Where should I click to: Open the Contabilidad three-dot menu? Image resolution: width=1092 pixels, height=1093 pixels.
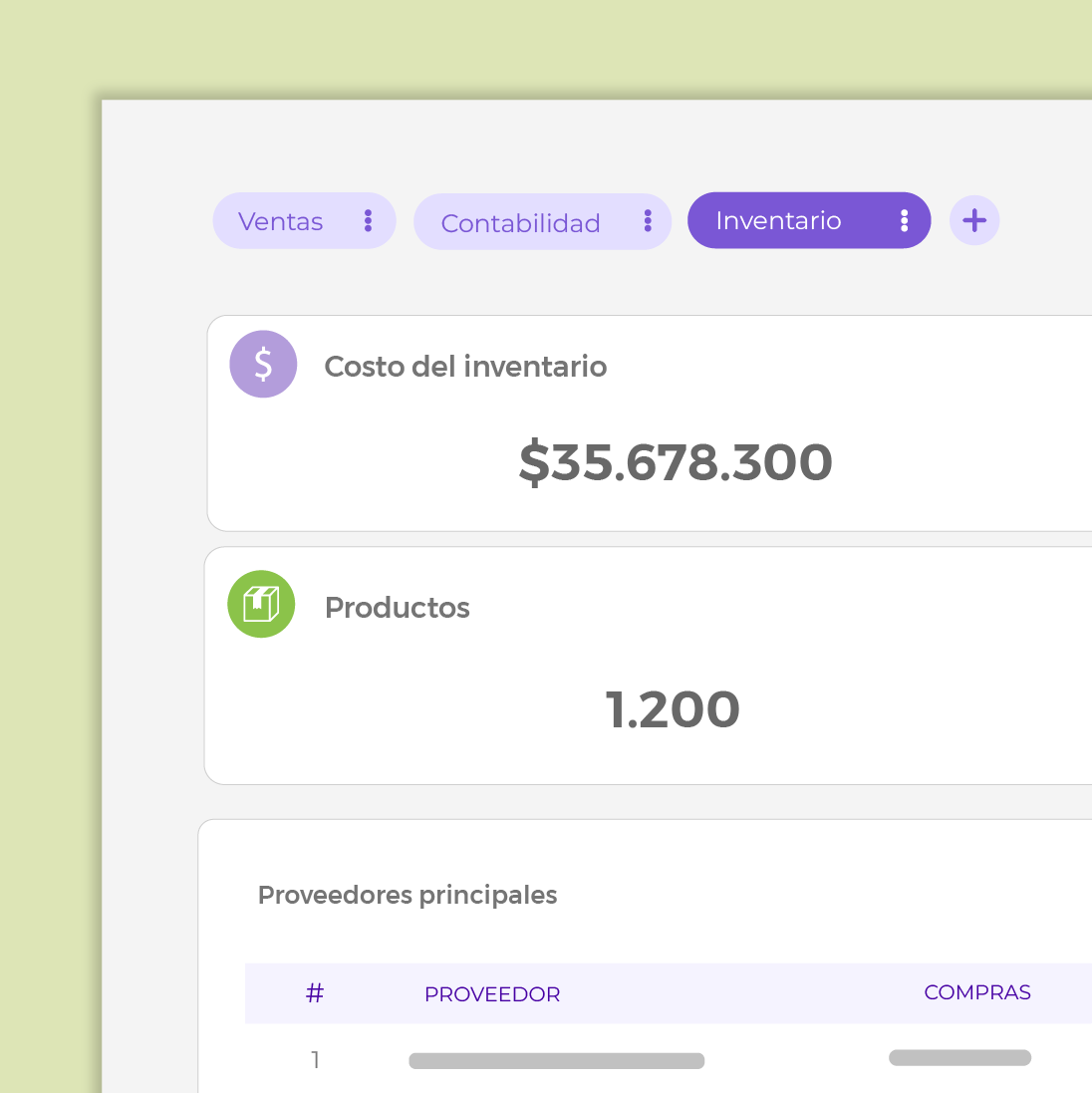click(648, 221)
